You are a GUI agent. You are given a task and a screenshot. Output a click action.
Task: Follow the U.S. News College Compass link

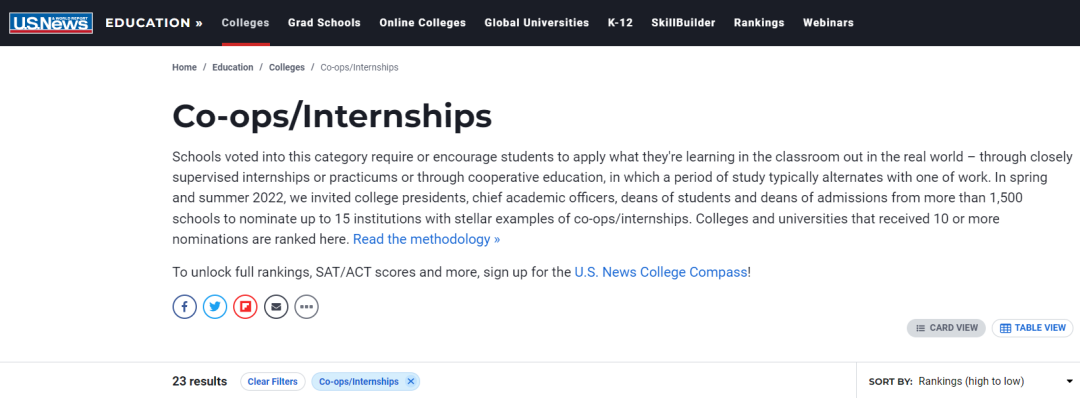click(x=661, y=272)
